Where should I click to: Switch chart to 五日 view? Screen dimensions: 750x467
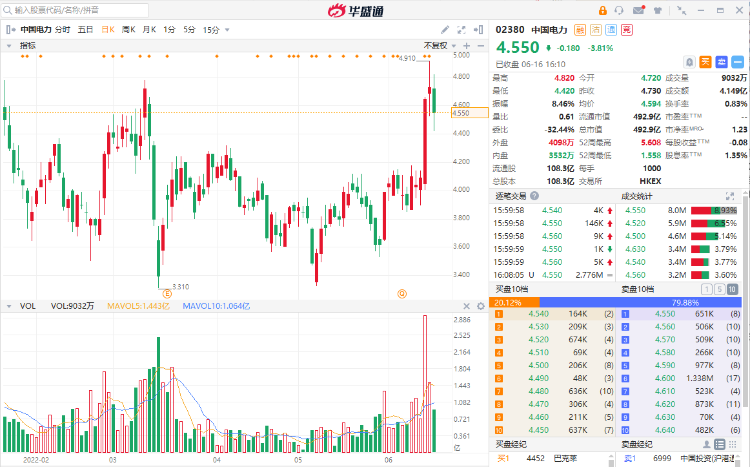(86, 30)
